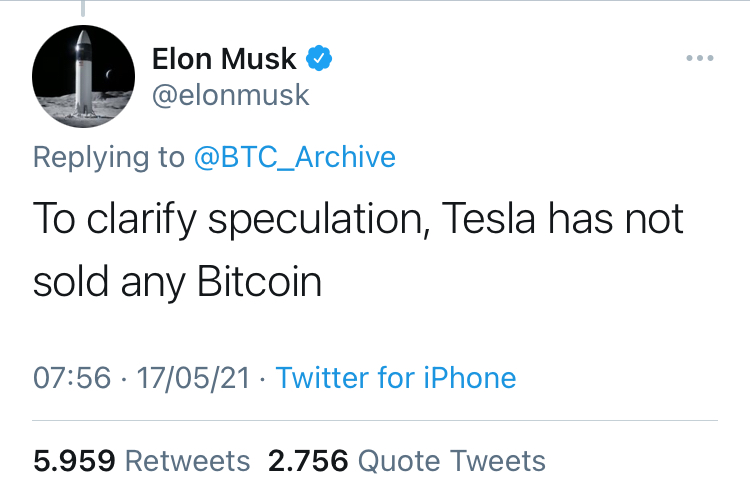The image size is (750, 496).
Task: View the Retweets list label
Action: [x=188, y=461]
